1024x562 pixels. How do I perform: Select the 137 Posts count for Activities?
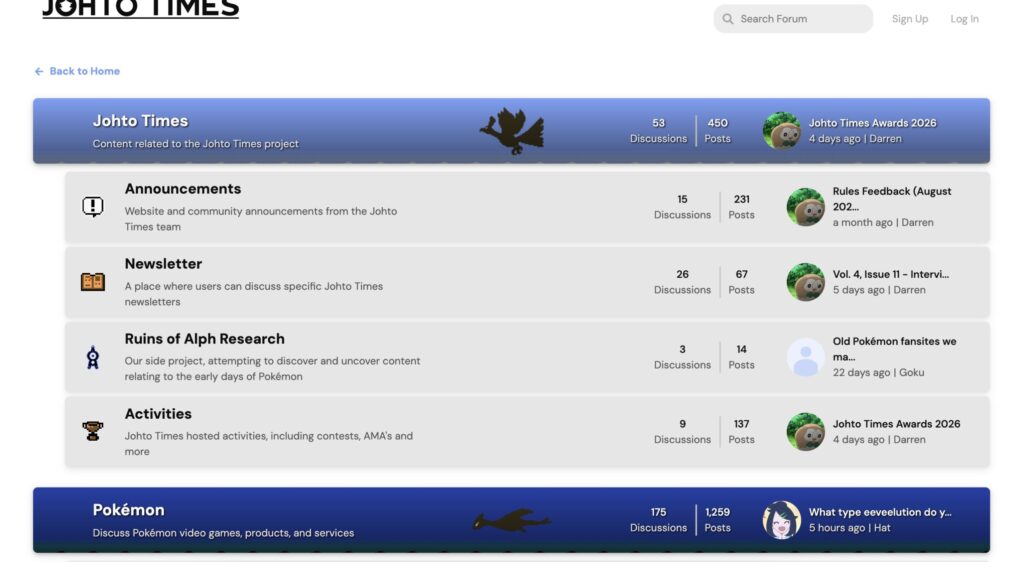coord(741,431)
